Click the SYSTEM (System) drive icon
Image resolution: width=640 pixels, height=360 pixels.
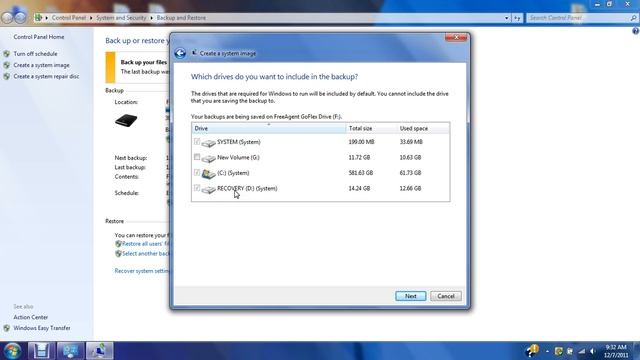tap(209, 143)
